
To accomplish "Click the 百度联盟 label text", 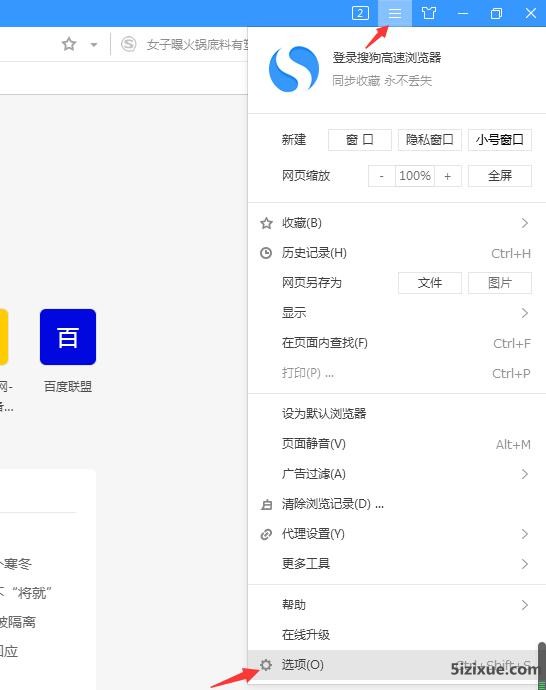I will [x=68, y=387].
